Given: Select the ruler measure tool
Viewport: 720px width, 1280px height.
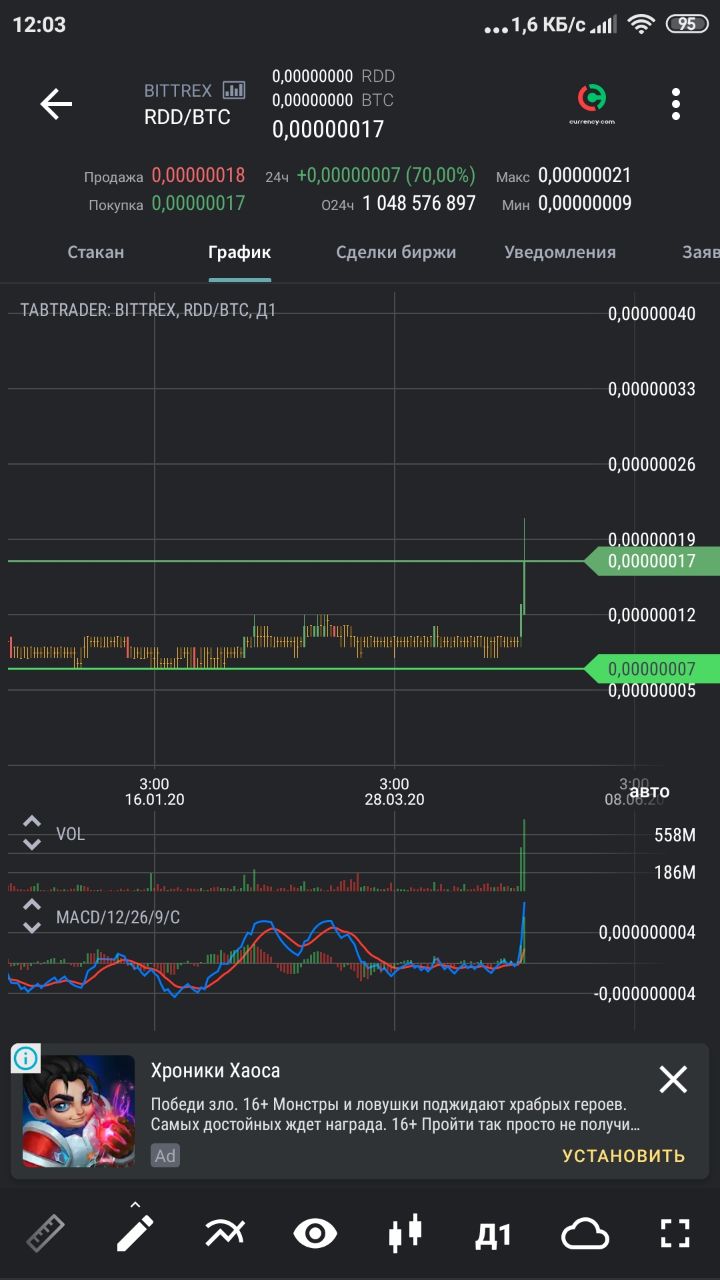Looking at the screenshot, I should (45, 1233).
